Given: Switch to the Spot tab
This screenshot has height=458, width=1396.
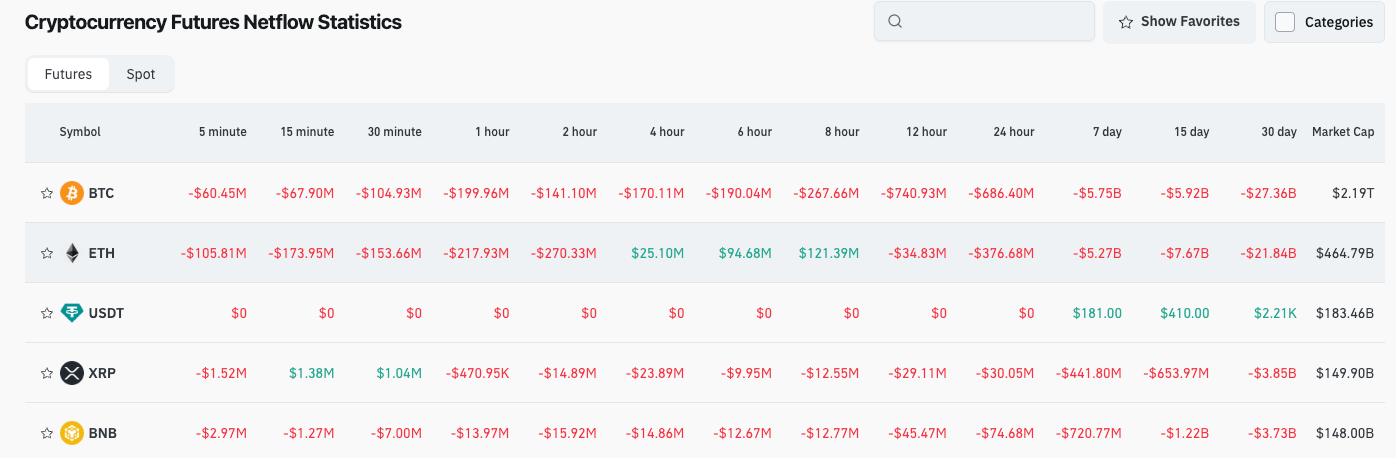Looking at the screenshot, I should coord(141,74).
